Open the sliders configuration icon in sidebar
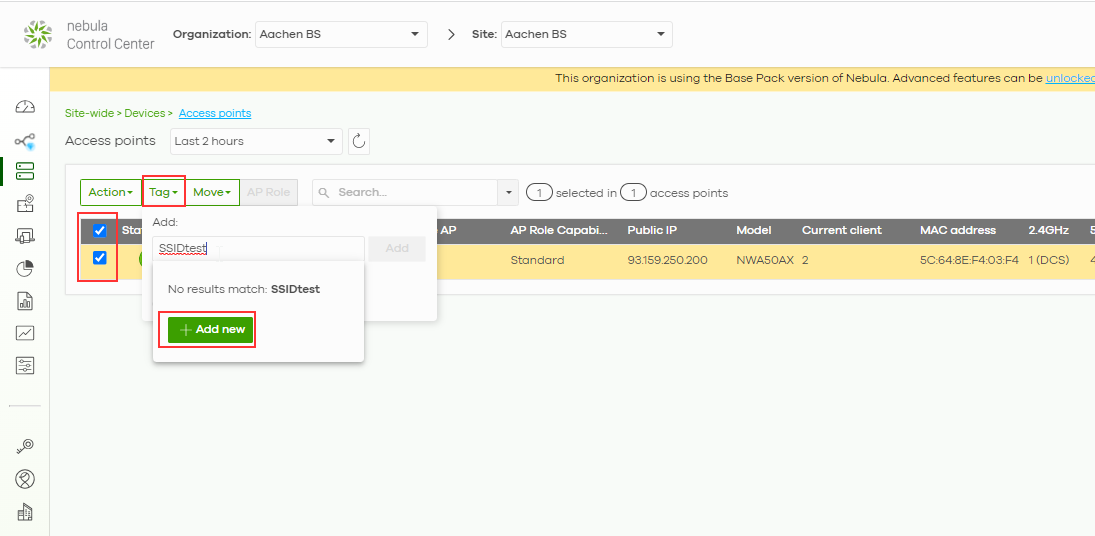The image size is (1095, 536). click(x=25, y=365)
